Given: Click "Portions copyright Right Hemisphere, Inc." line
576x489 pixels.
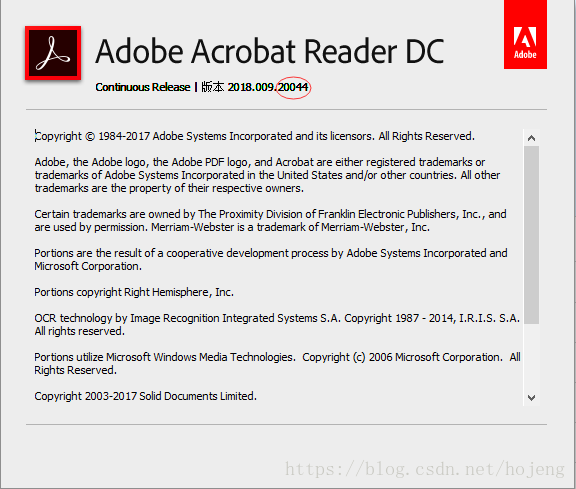Looking at the screenshot, I should point(134,292).
